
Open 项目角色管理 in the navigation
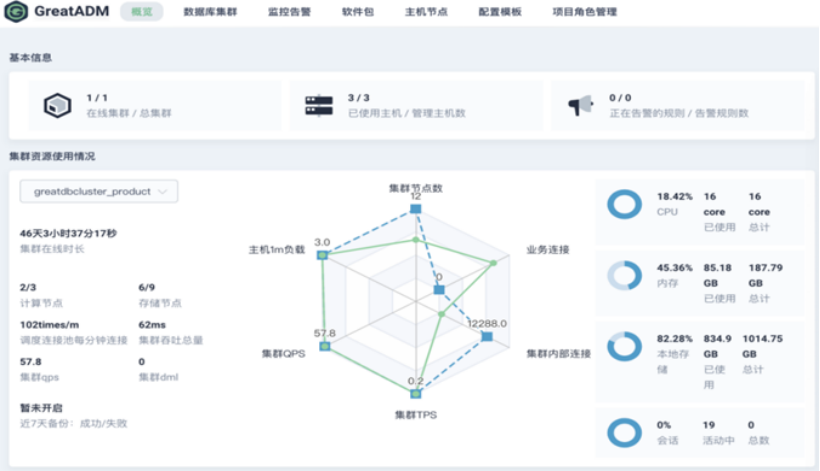coord(585,12)
